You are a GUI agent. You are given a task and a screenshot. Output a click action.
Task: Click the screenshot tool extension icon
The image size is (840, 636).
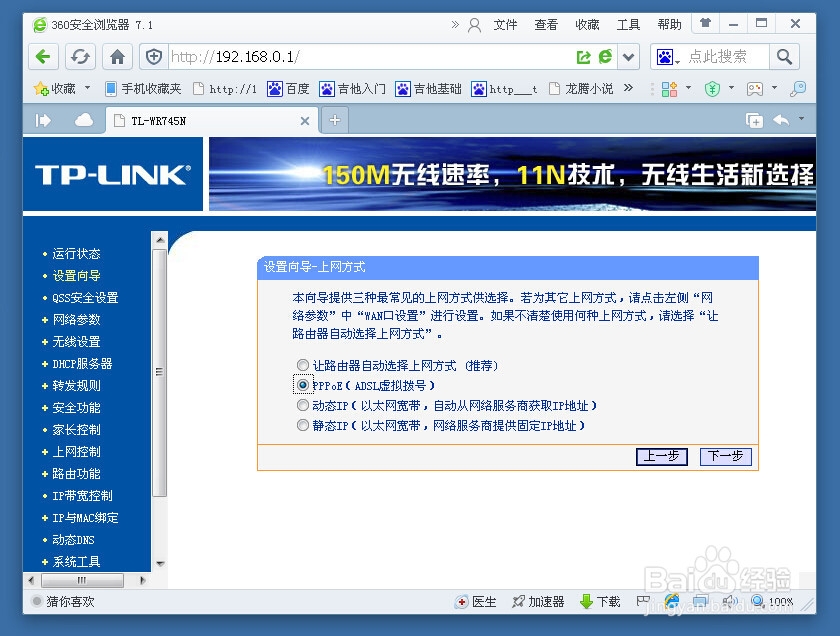[755, 89]
